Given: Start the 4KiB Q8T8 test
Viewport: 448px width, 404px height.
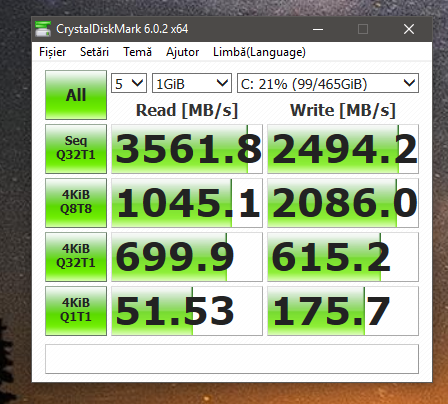Looking at the screenshot, I should point(76,203).
